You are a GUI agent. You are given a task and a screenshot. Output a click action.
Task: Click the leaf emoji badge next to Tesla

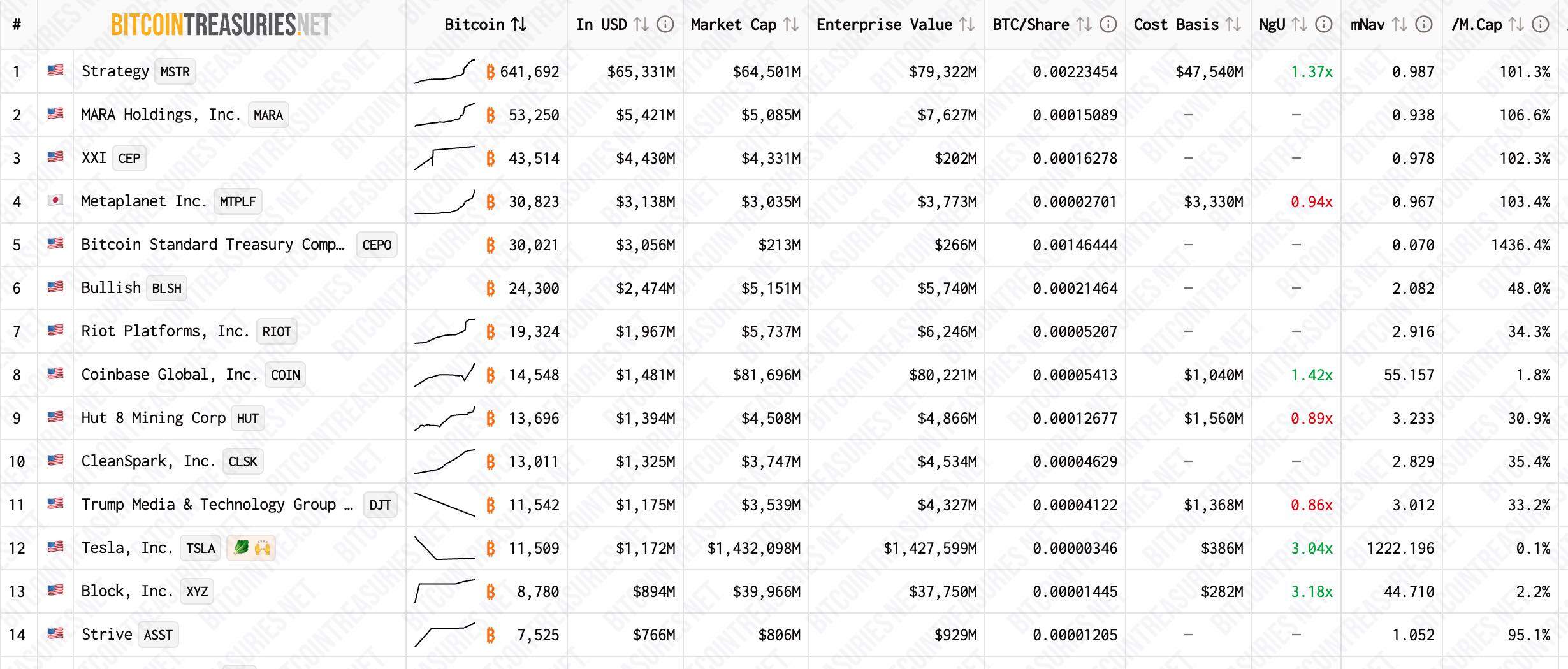[242, 548]
